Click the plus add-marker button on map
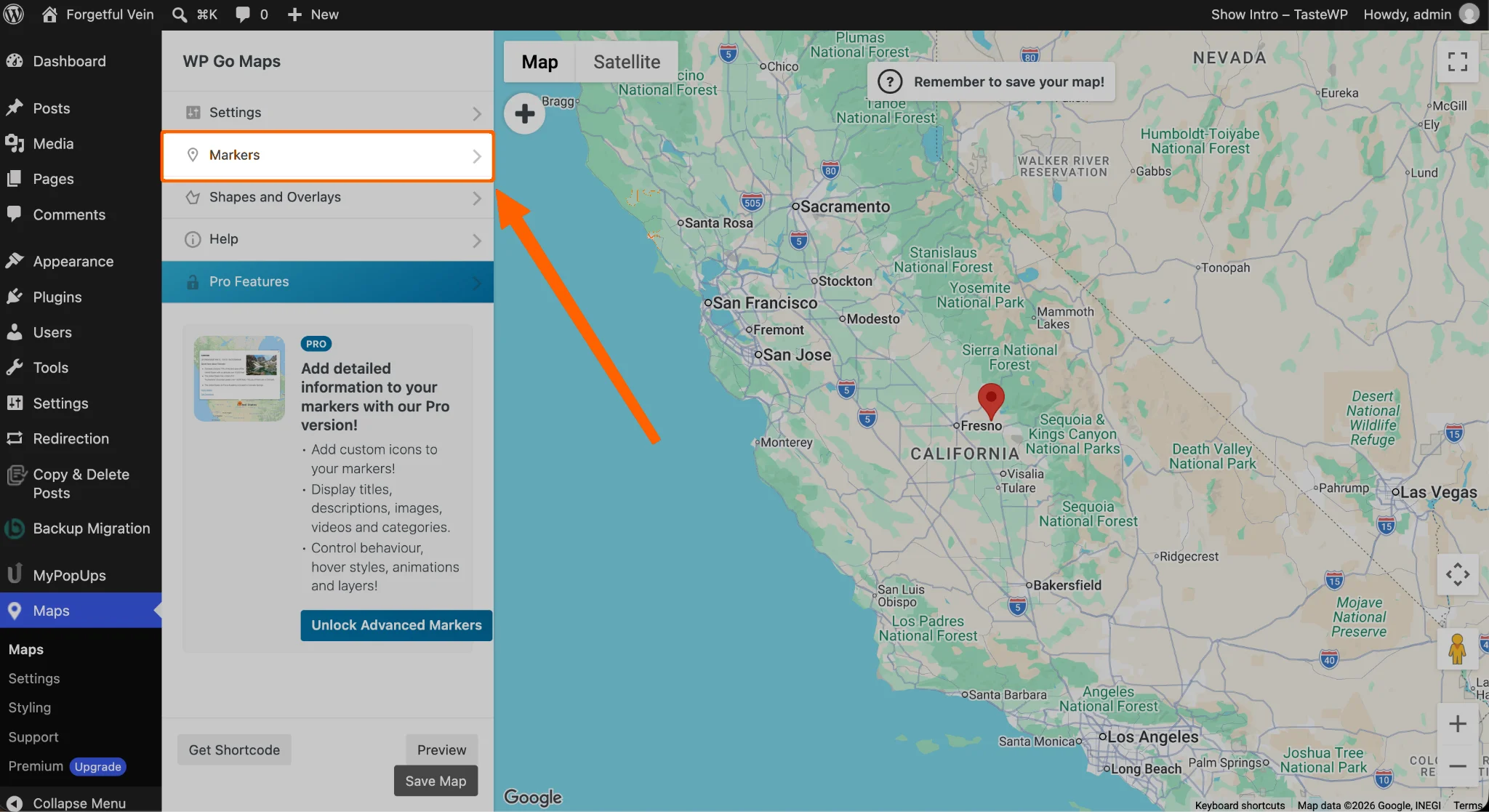This screenshot has height=812, width=1489. click(x=524, y=113)
